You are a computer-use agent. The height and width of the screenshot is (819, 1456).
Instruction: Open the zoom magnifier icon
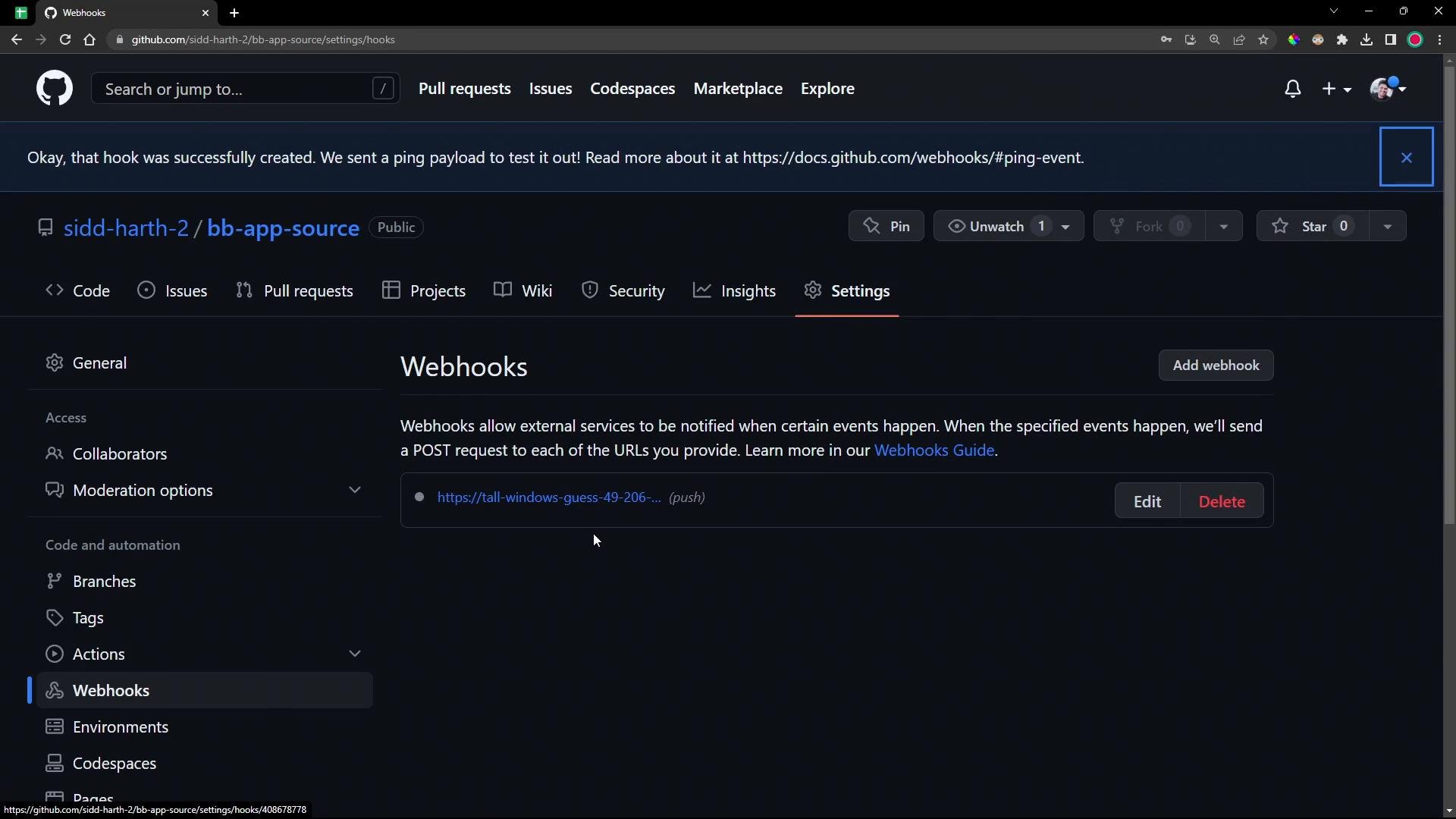(x=1215, y=39)
